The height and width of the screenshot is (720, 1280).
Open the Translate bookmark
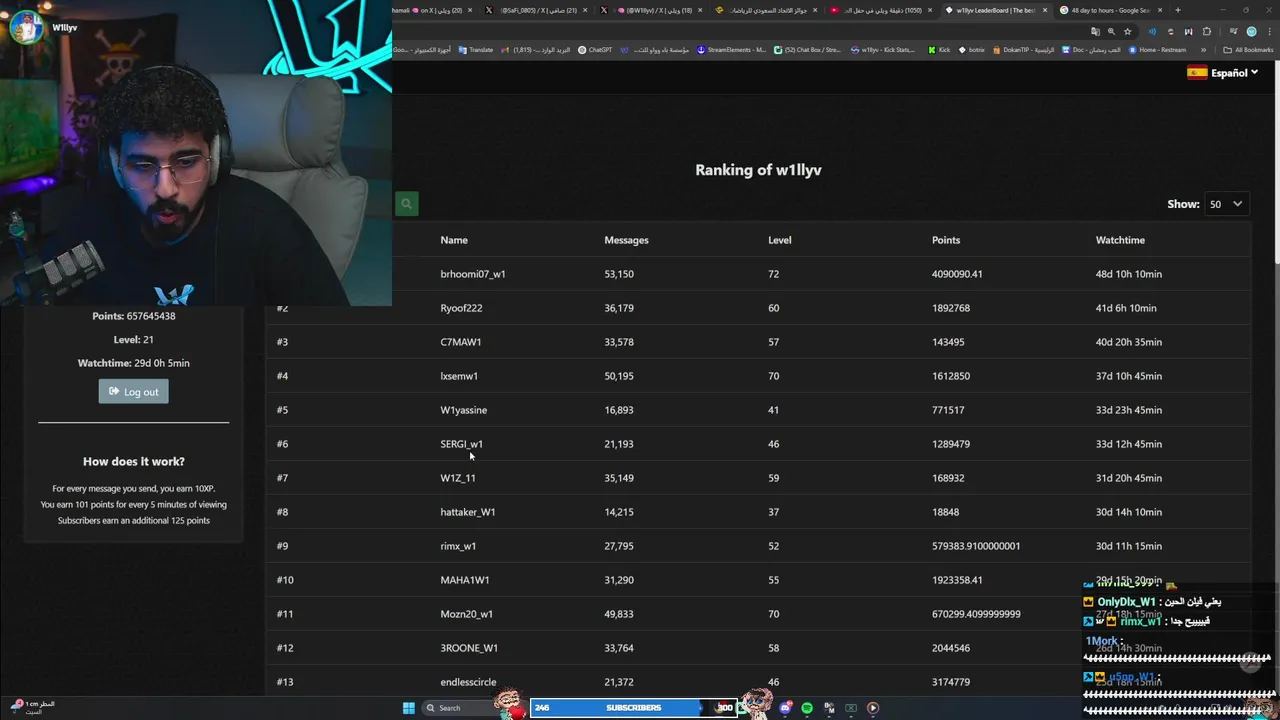tap(476, 50)
